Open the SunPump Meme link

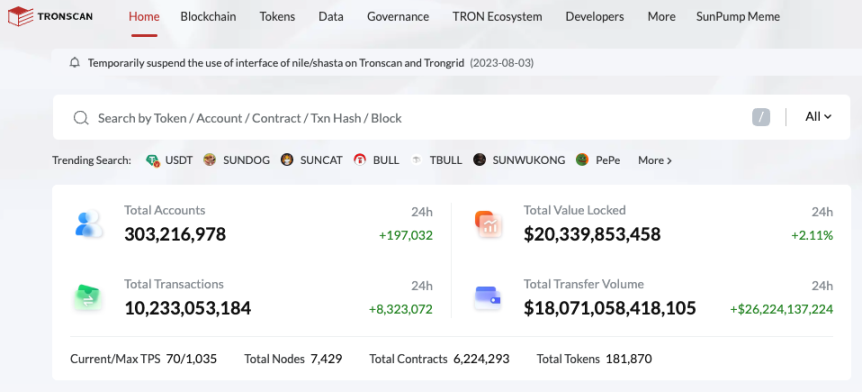tap(738, 16)
